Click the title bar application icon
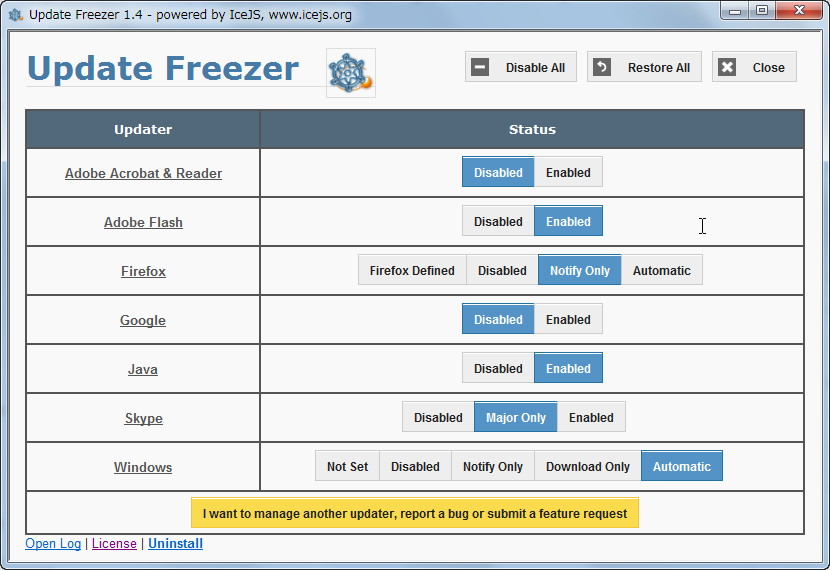This screenshot has height=570, width=830. click(15, 14)
